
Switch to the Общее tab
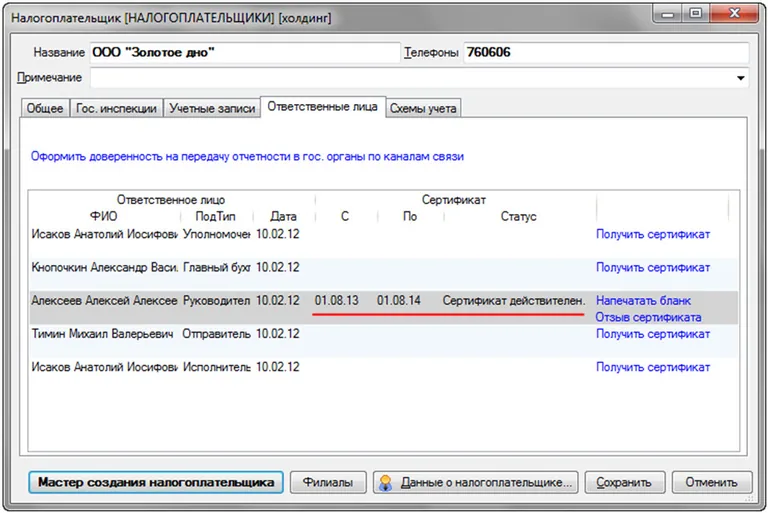point(44,108)
